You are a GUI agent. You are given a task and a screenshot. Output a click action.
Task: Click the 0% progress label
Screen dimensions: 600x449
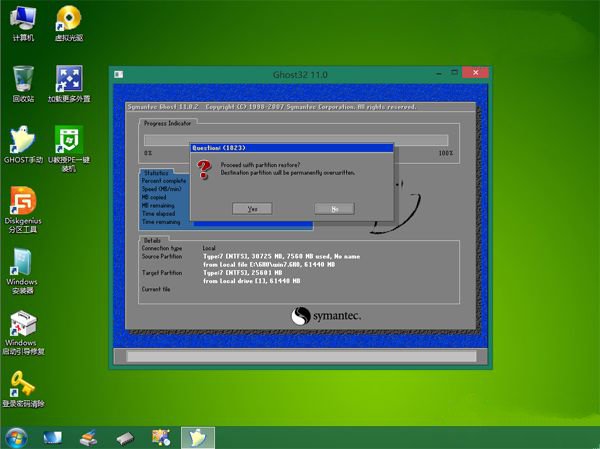tap(148, 153)
